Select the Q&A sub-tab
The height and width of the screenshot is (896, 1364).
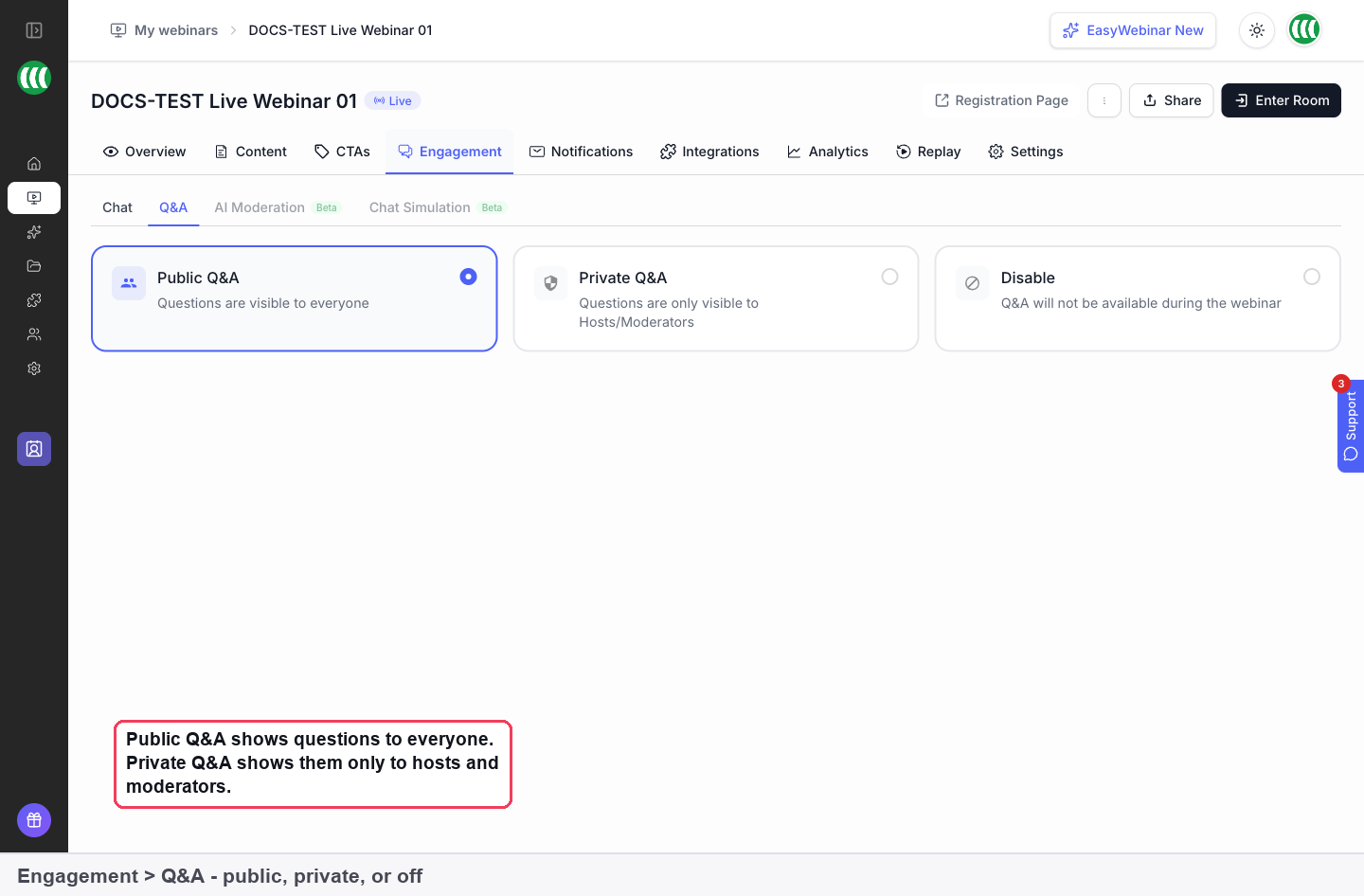pyautogui.click(x=173, y=207)
